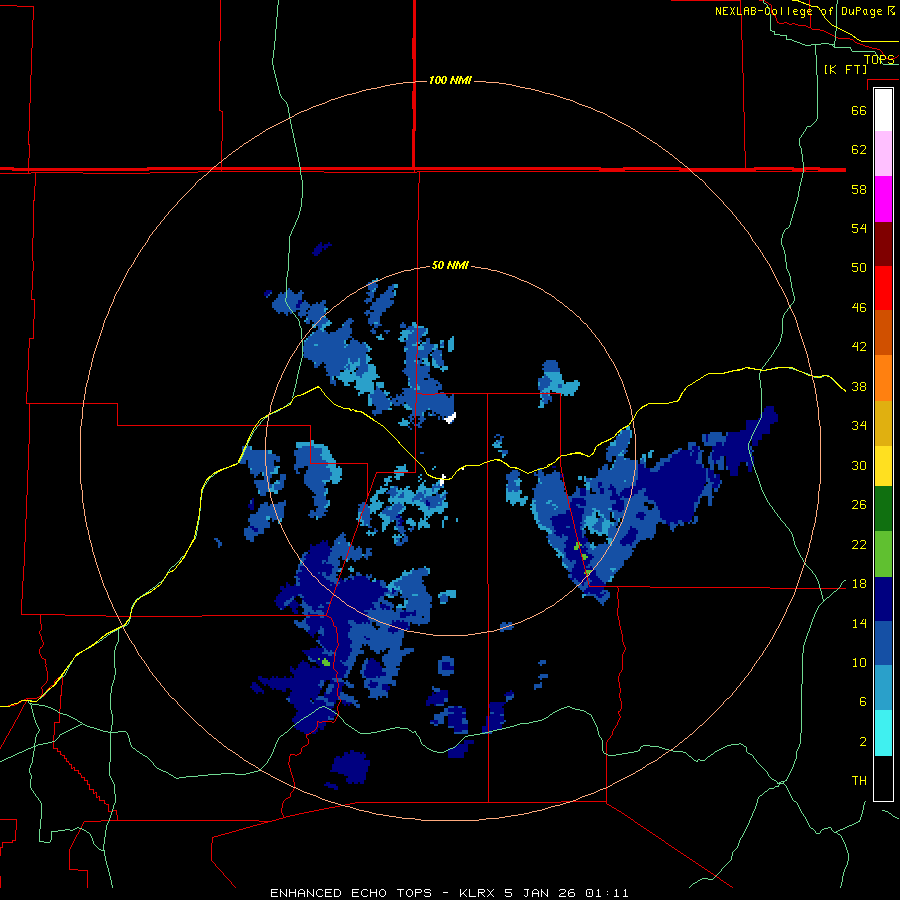
Task: Click the white swatch in the tops legend
Action: click(883, 110)
